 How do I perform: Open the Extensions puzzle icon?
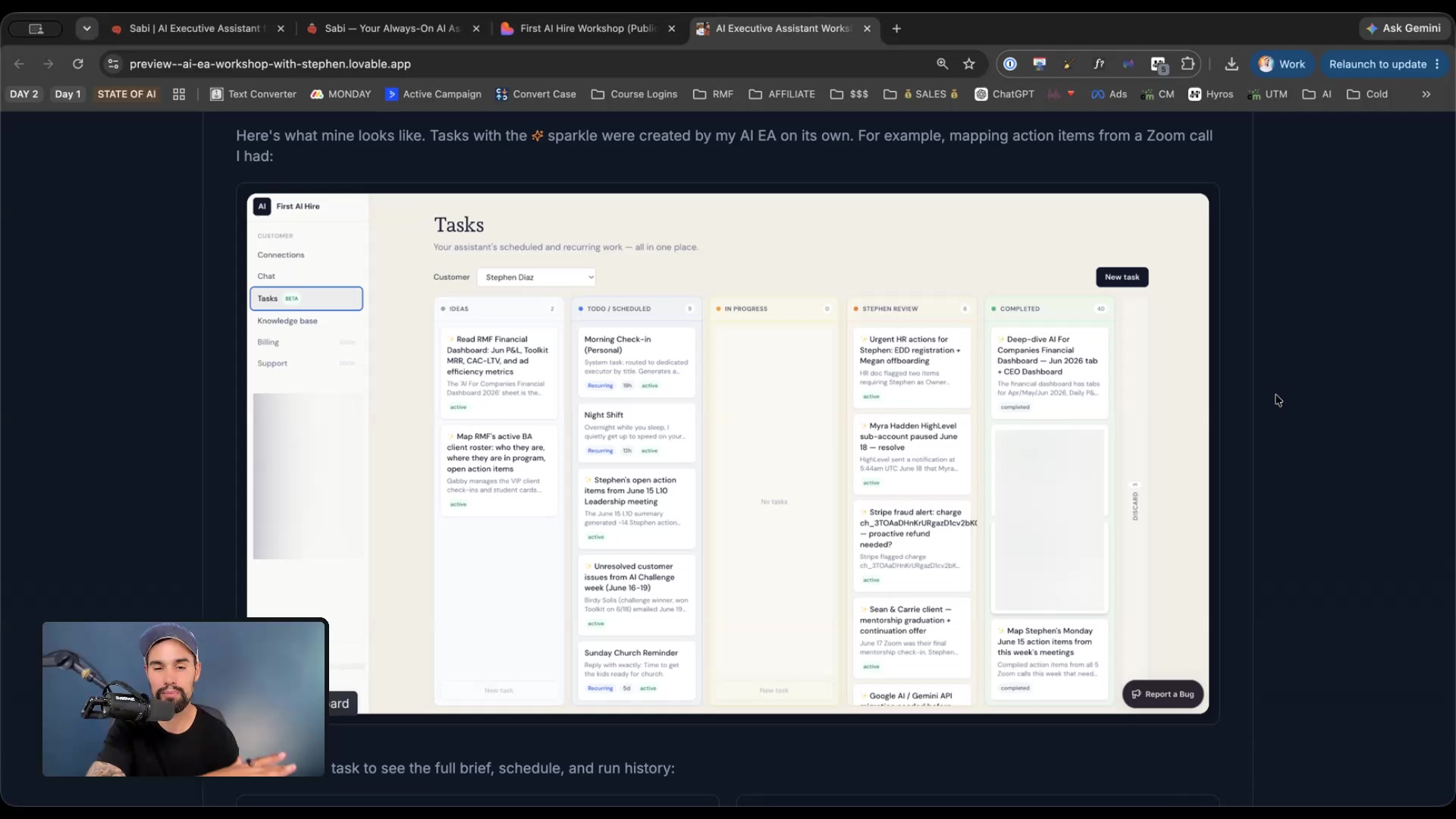pyautogui.click(x=1188, y=64)
